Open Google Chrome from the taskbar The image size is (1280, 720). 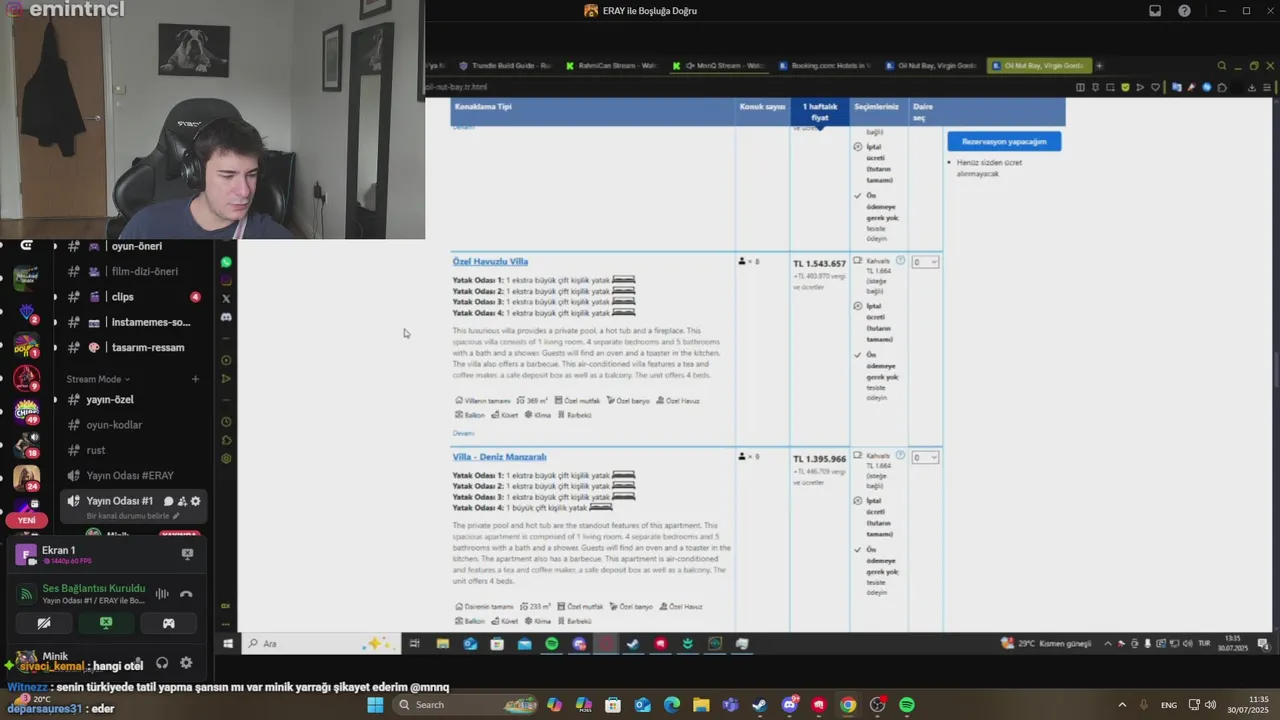tap(848, 705)
